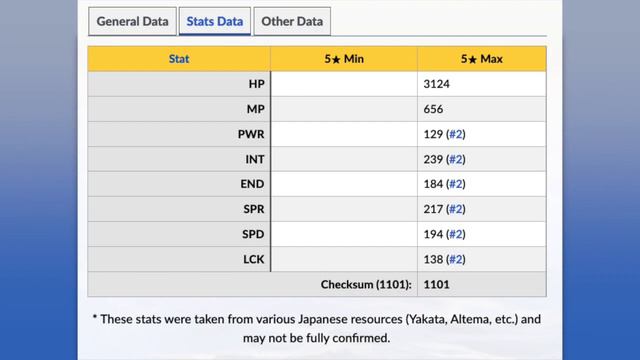The height and width of the screenshot is (360, 640).
Task: Click the END row label
Action: tap(252, 184)
